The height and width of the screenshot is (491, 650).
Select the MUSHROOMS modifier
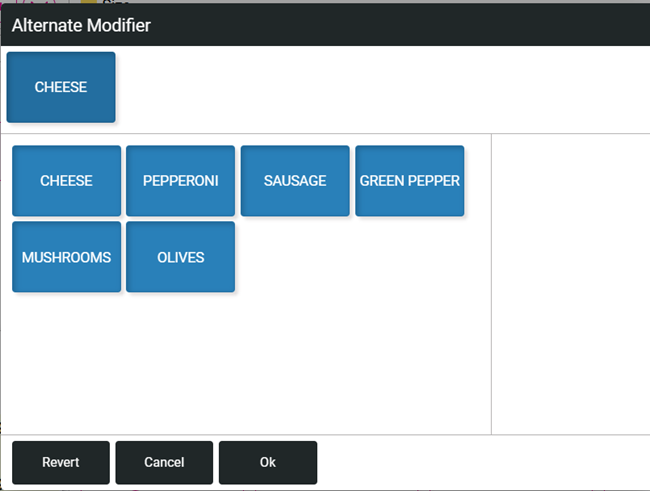point(66,257)
